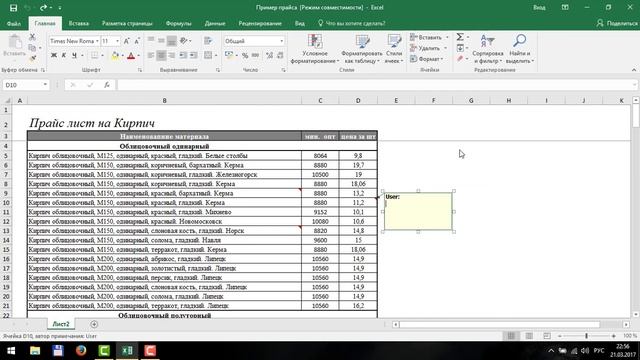This screenshot has width=640, height=360.
Task: Toggle center horizontal alignment
Action: coord(161,55)
